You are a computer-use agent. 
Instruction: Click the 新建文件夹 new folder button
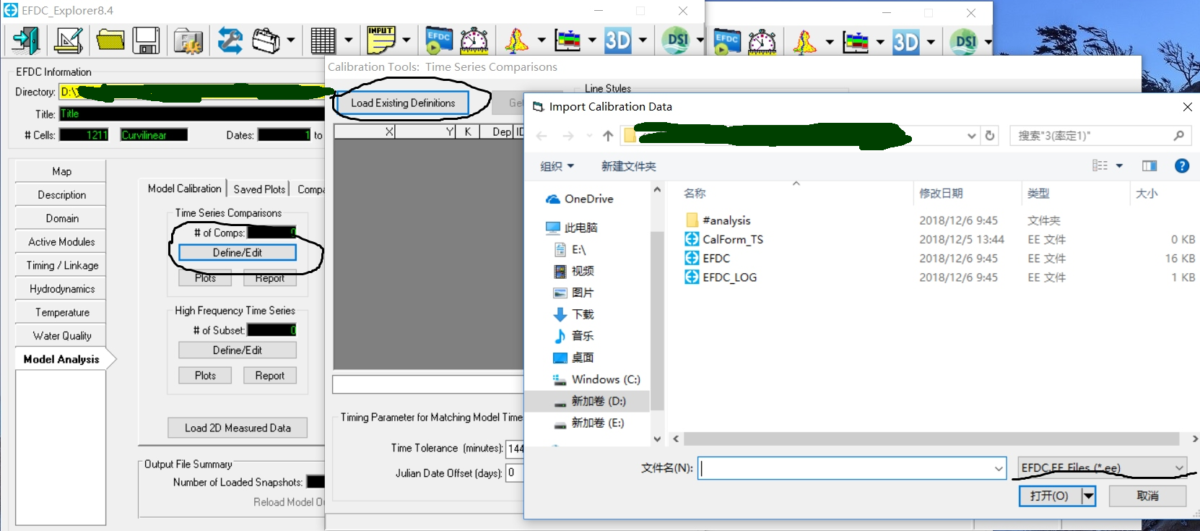click(628, 166)
